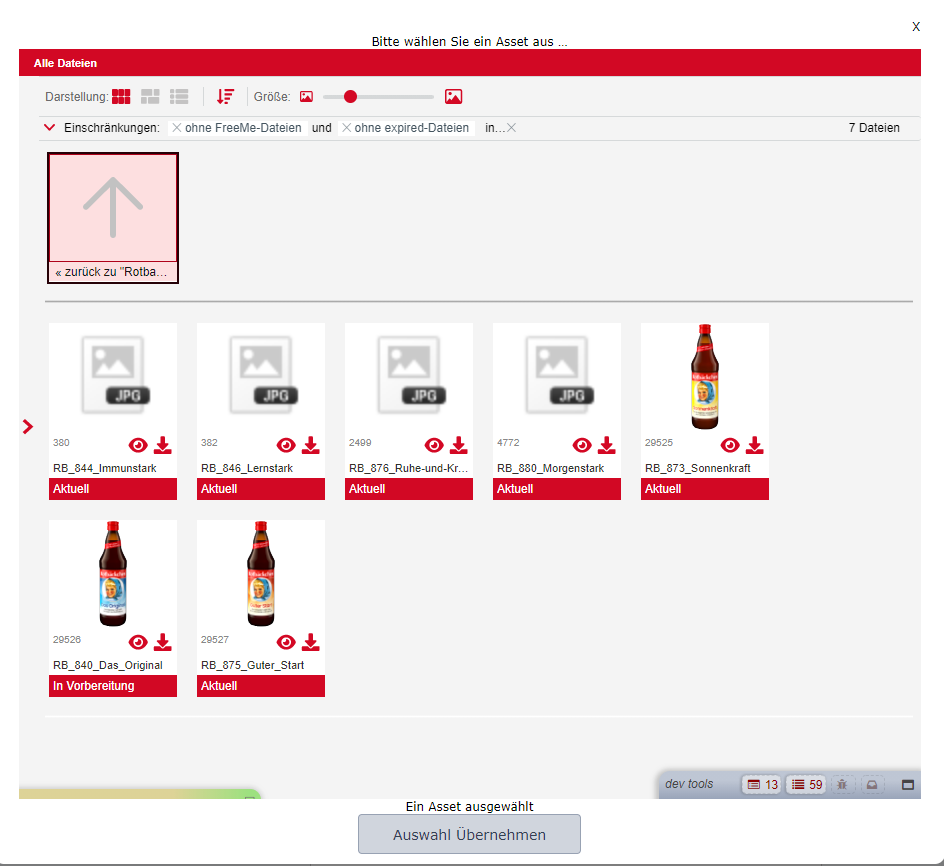Expand the left red arrow panel
The width and height of the screenshot is (944, 866).
click(27, 426)
